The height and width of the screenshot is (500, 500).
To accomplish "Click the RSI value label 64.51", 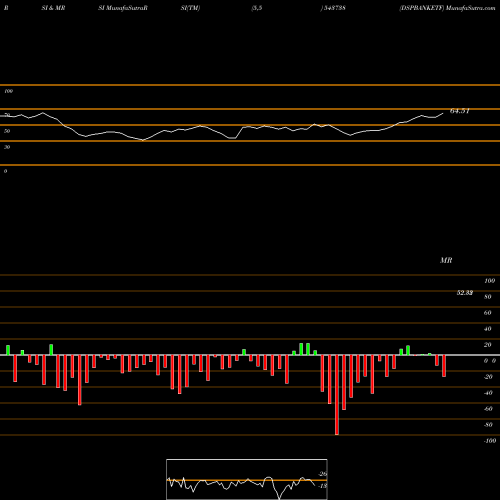I will pos(460,111).
